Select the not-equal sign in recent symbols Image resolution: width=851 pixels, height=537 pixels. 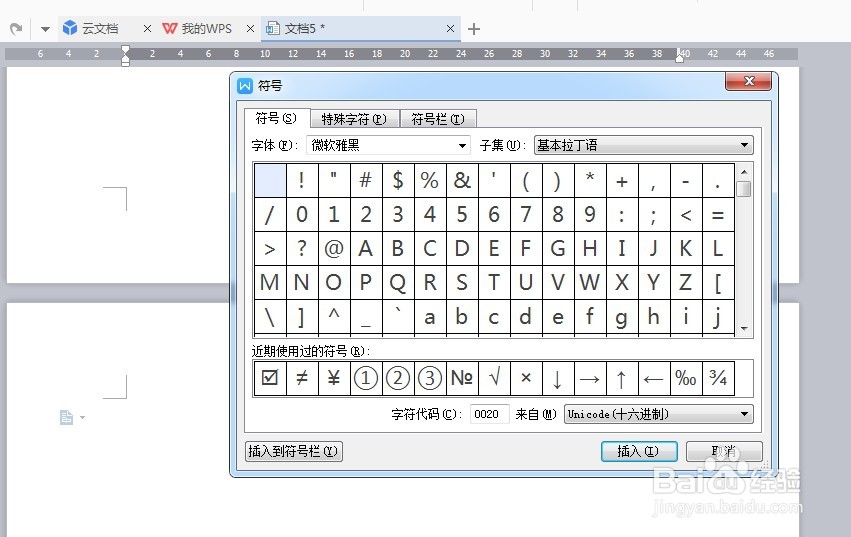point(302,378)
